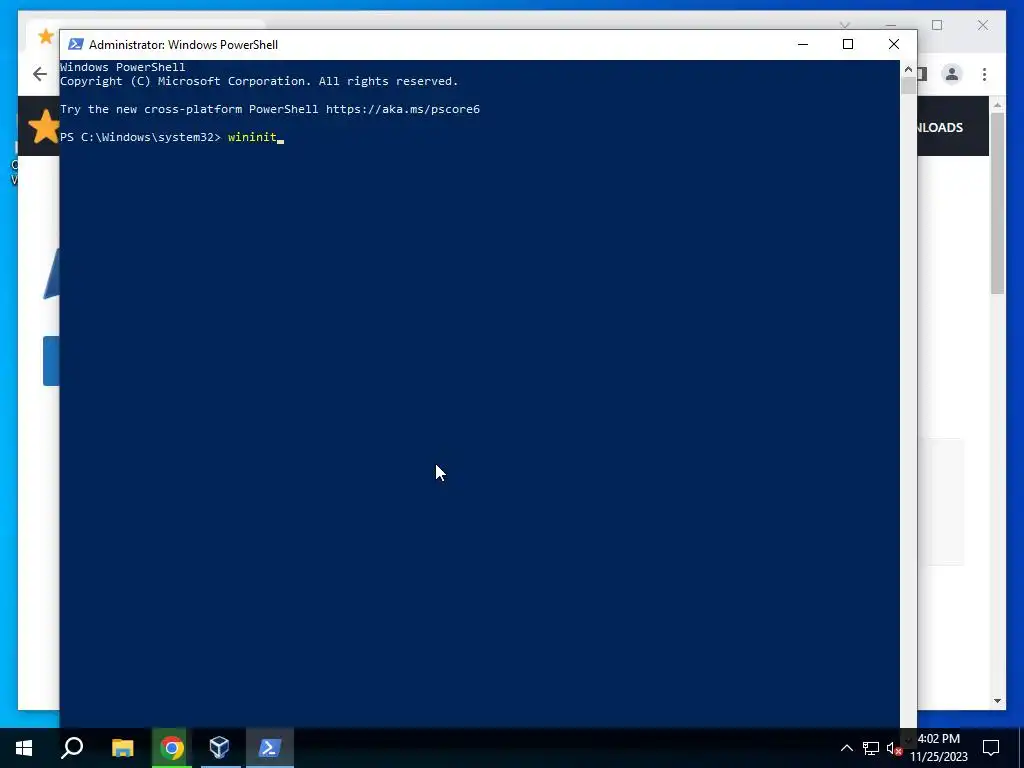This screenshot has width=1024, height=768.
Task: Click the orange star logo on the webpage
Action: click(44, 126)
